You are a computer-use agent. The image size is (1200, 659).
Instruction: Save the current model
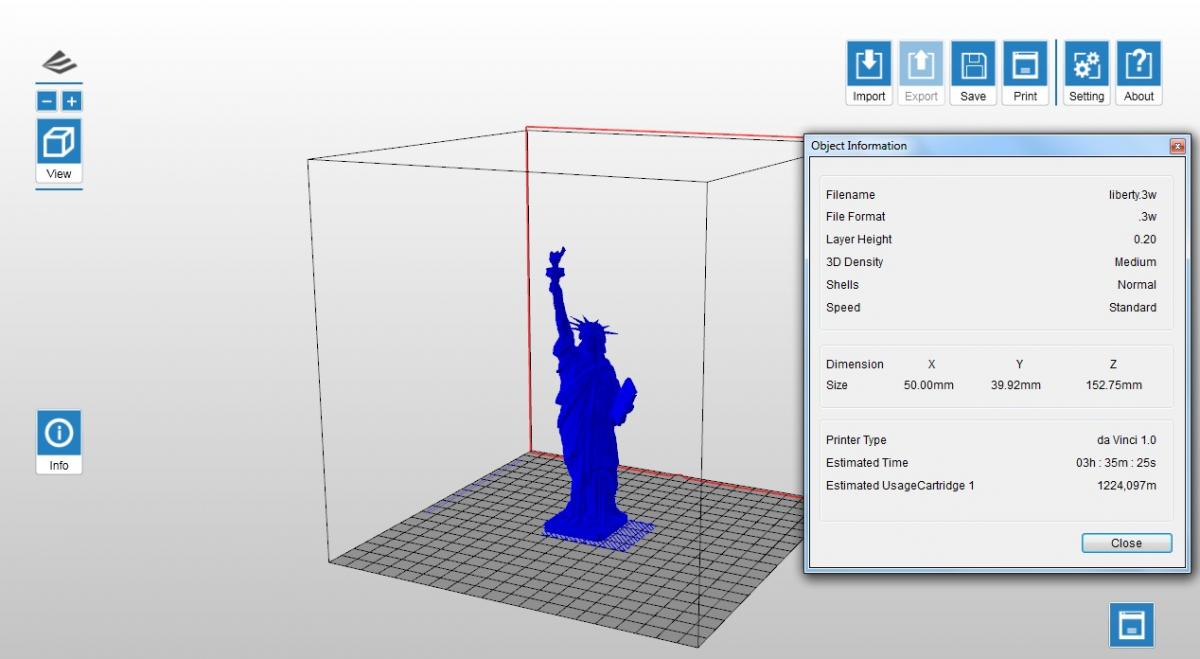click(973, 73)
